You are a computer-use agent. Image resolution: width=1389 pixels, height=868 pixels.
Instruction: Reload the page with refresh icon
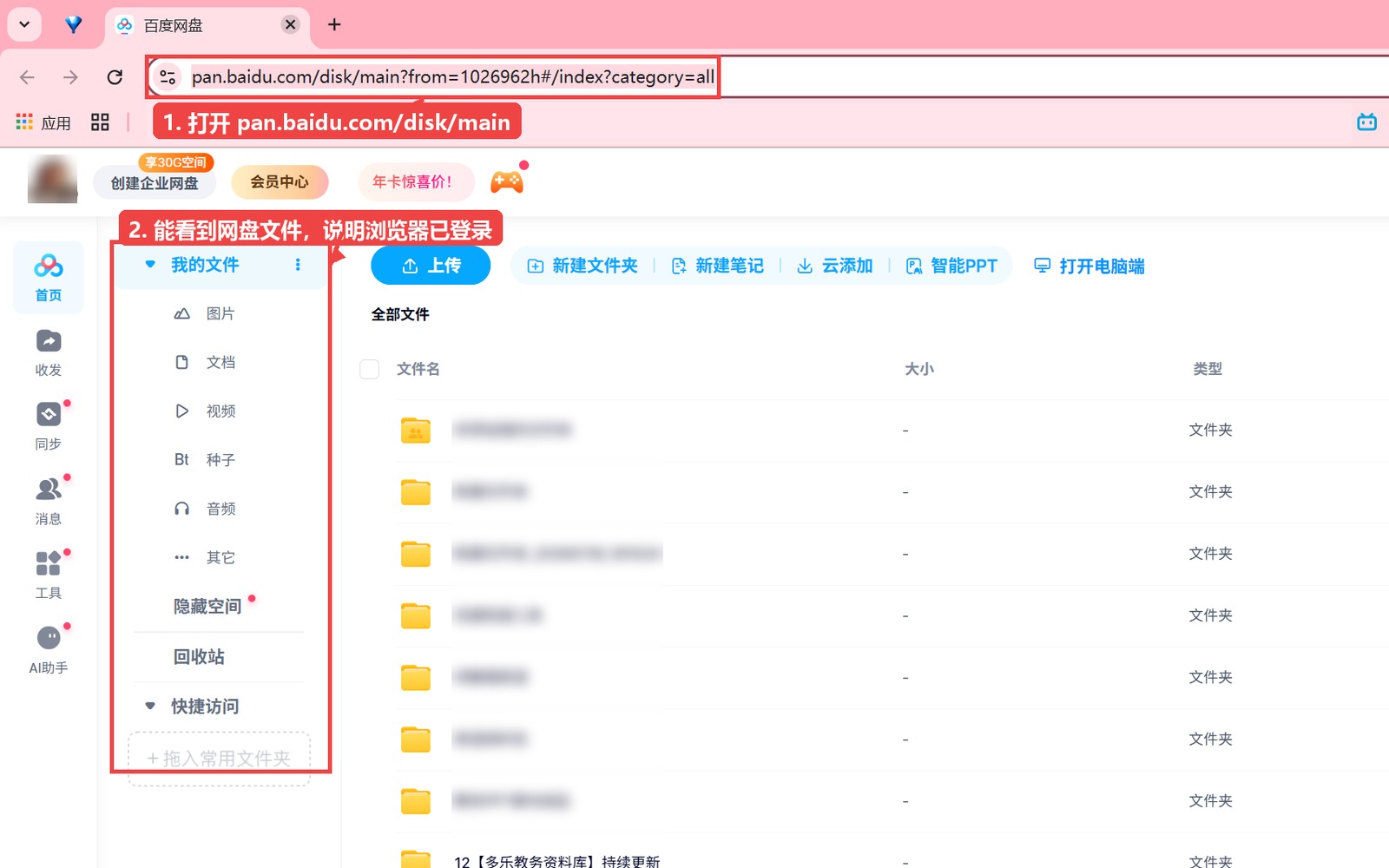click(x=115, y=77)
